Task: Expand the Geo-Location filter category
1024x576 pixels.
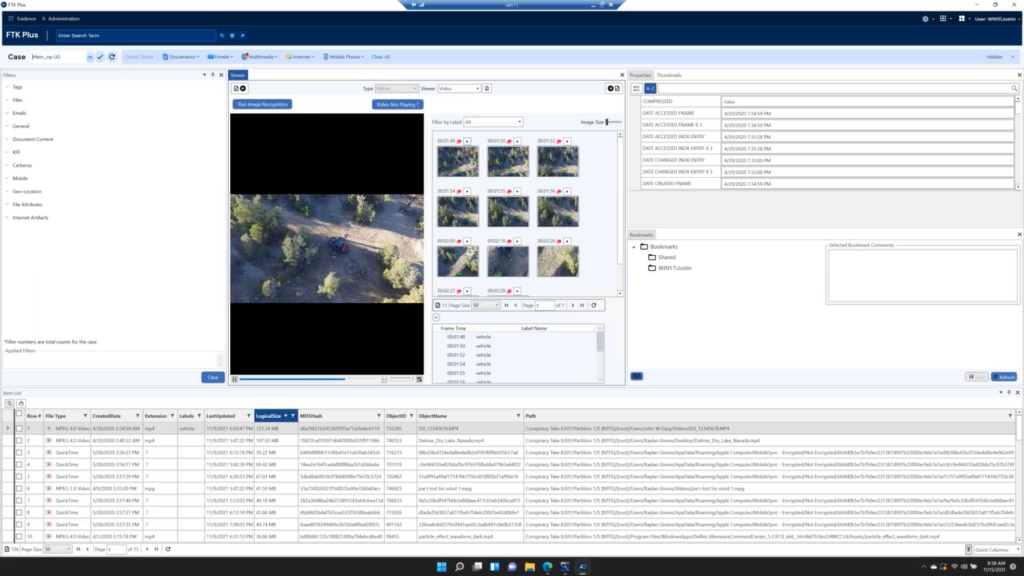Action: click(7, 191)
